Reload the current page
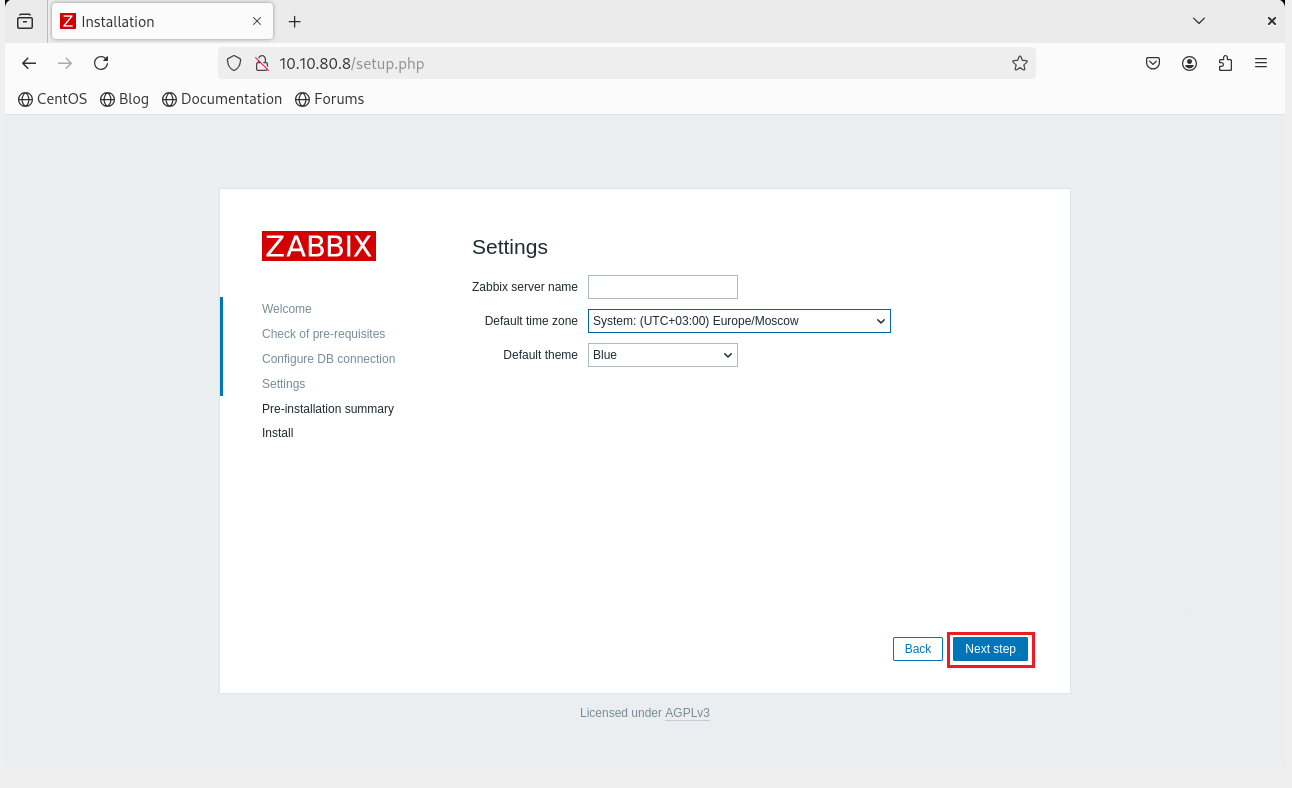Image resolution: width=1292 pixels, height=788 pixels. 101,63
